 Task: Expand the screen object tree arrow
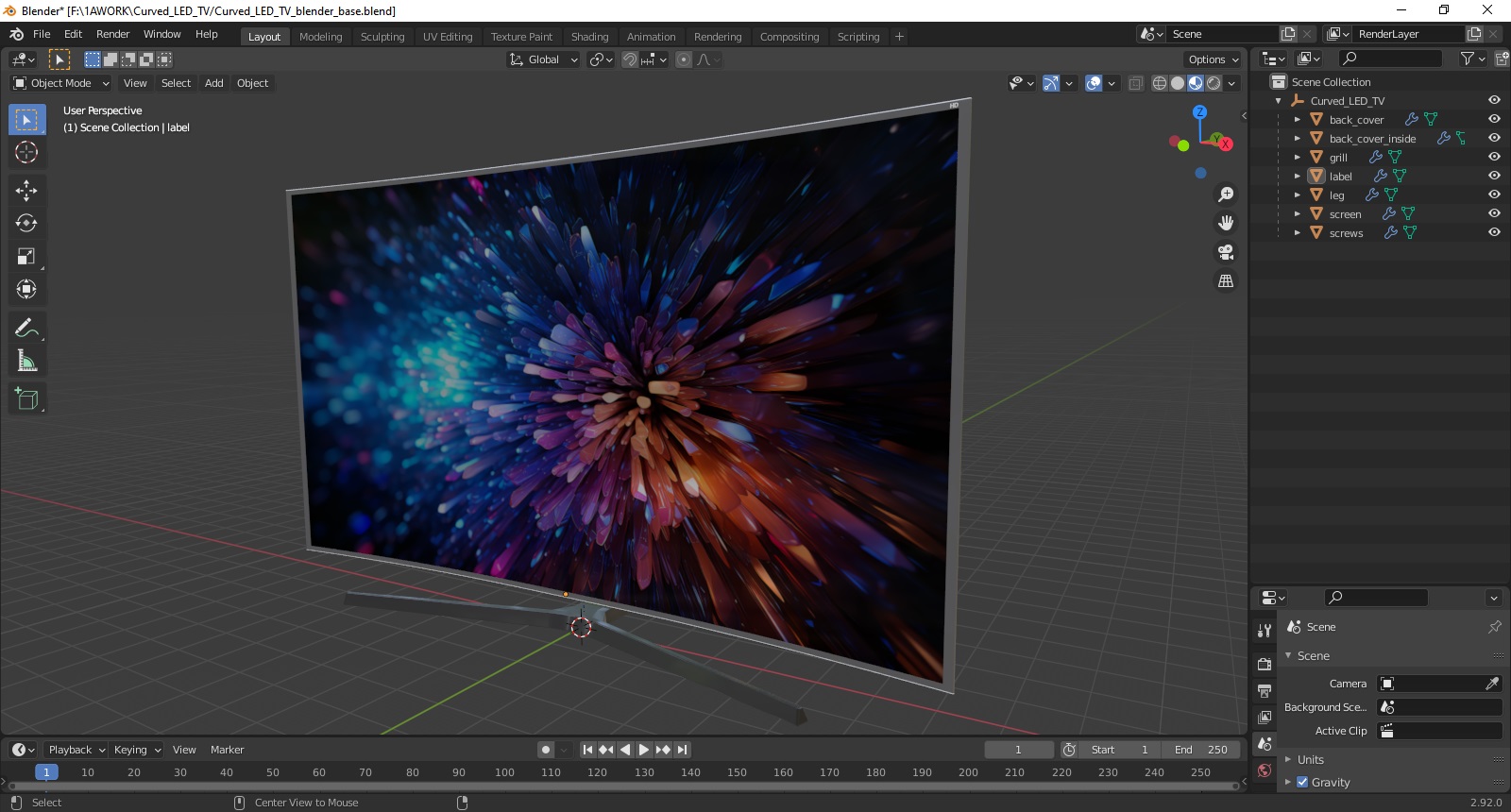click(1298, 214)
